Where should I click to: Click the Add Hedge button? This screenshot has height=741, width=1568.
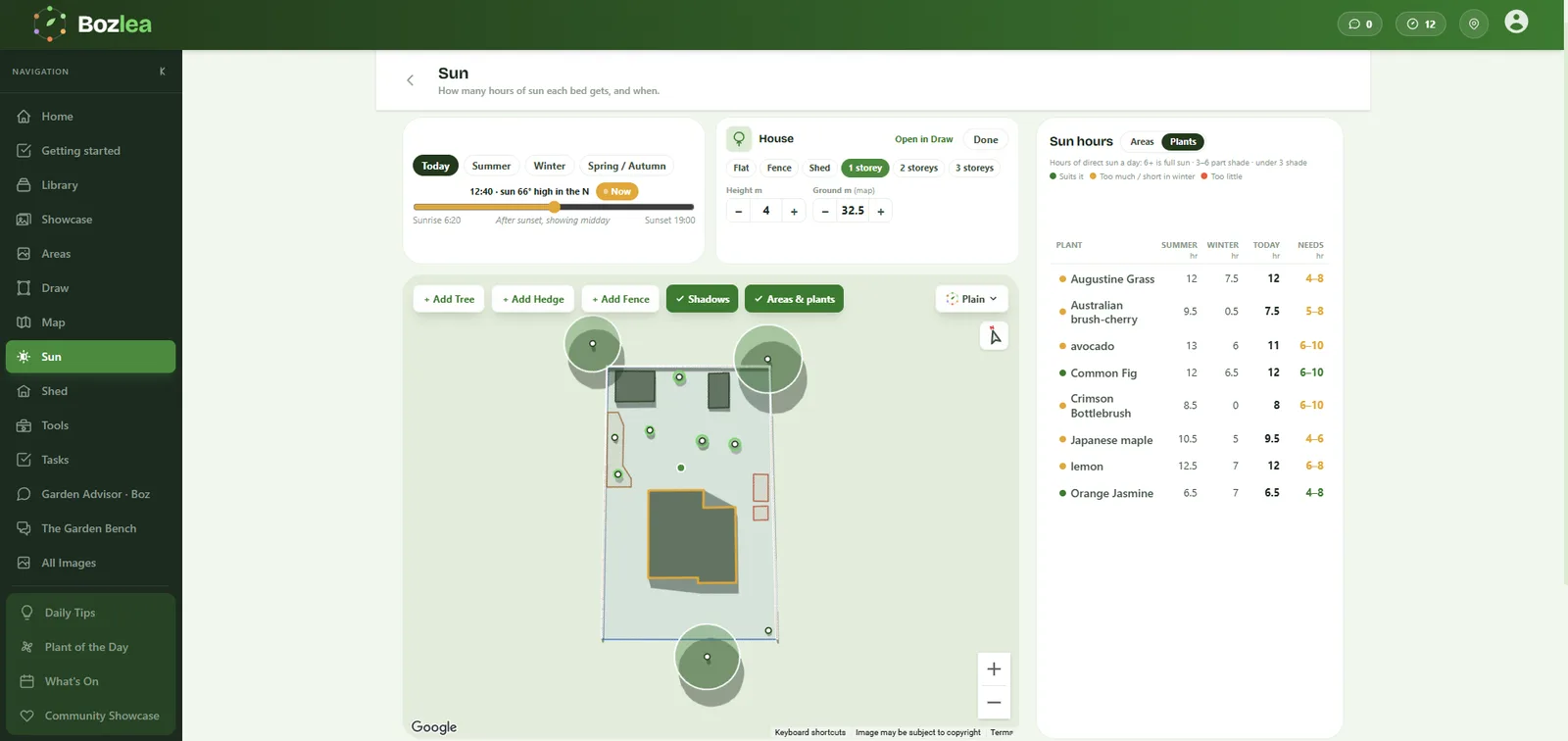[533, 299]
